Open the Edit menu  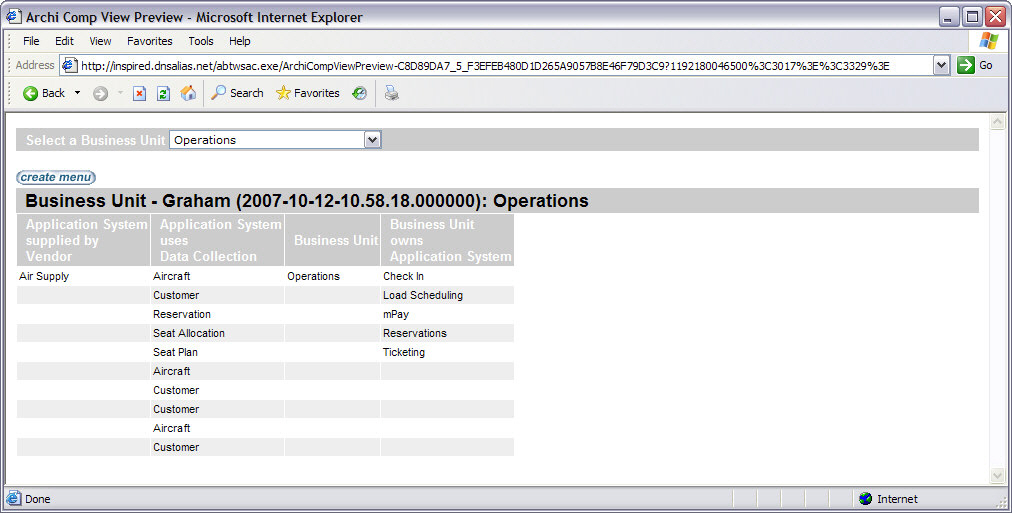pyautogui.click(x=64, y=41)
